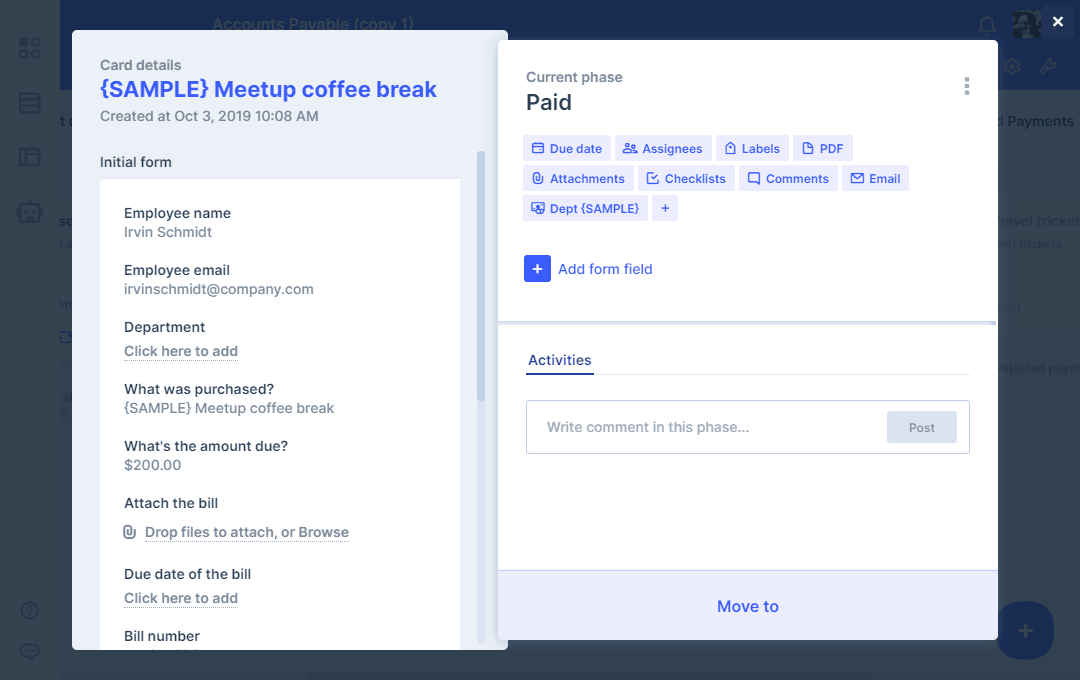Click the help question mark icon
Screen dimensions: 1080x680
point(30,610)
